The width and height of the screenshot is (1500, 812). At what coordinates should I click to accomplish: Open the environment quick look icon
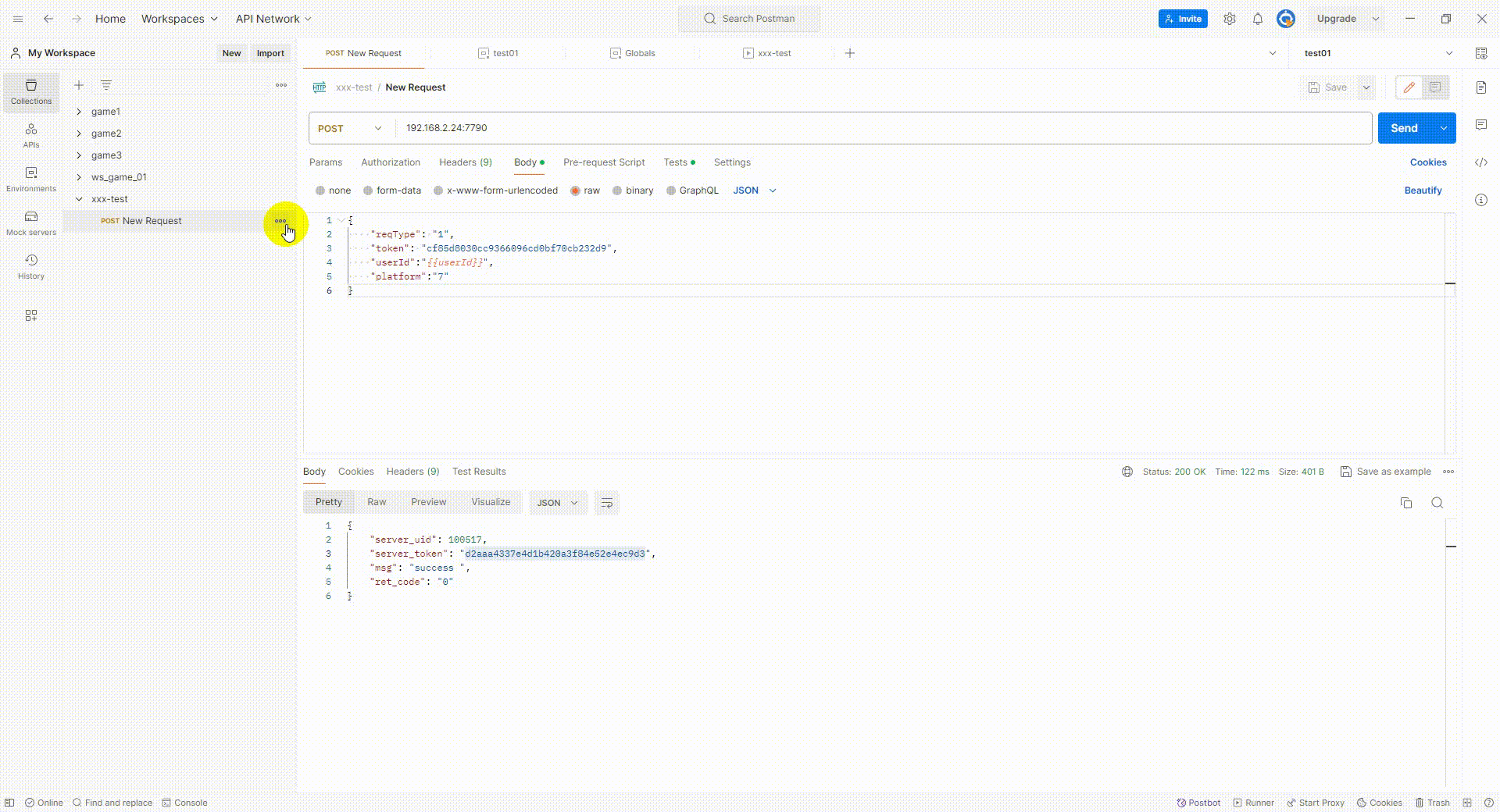coord(1481,53)
